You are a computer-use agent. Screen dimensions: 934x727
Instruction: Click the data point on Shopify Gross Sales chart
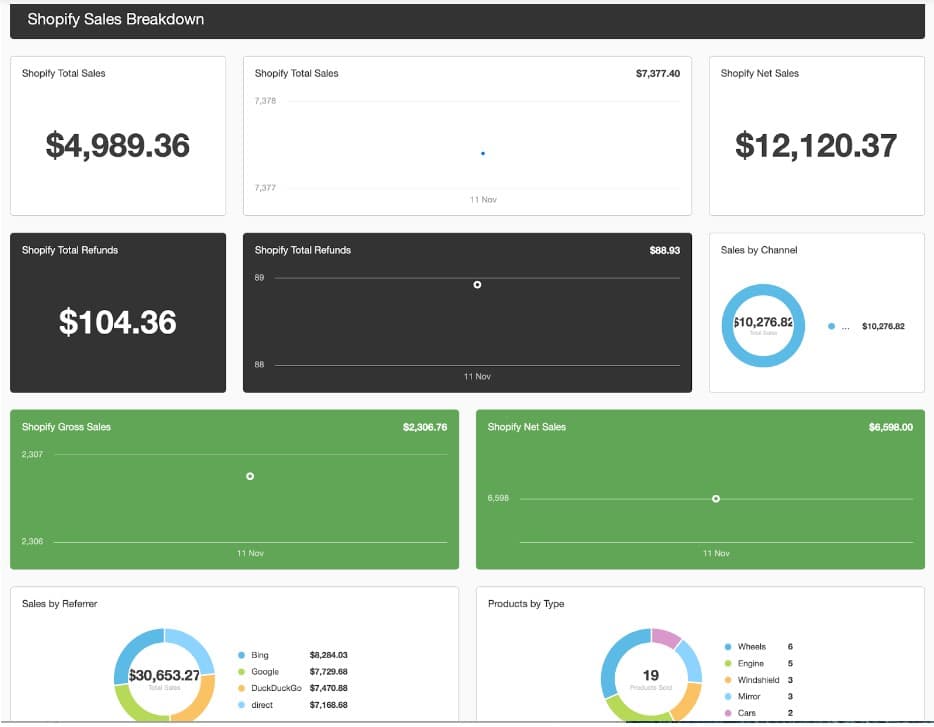[x=249, y=477]
